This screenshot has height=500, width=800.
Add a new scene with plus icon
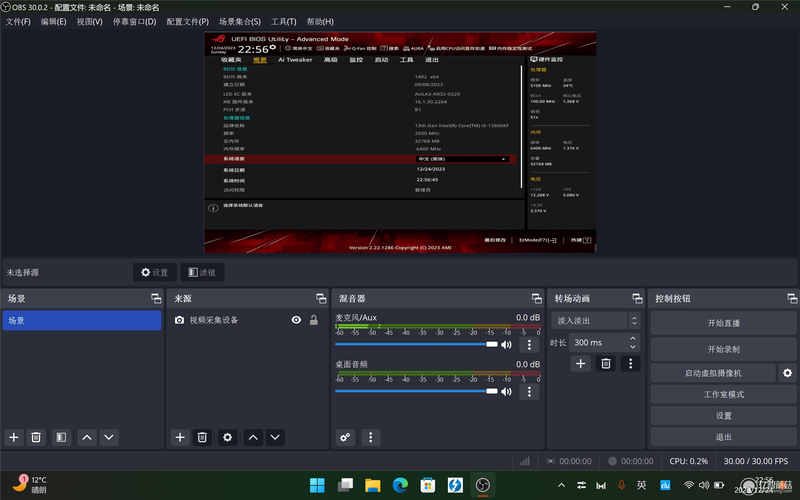tap(14, 437)
